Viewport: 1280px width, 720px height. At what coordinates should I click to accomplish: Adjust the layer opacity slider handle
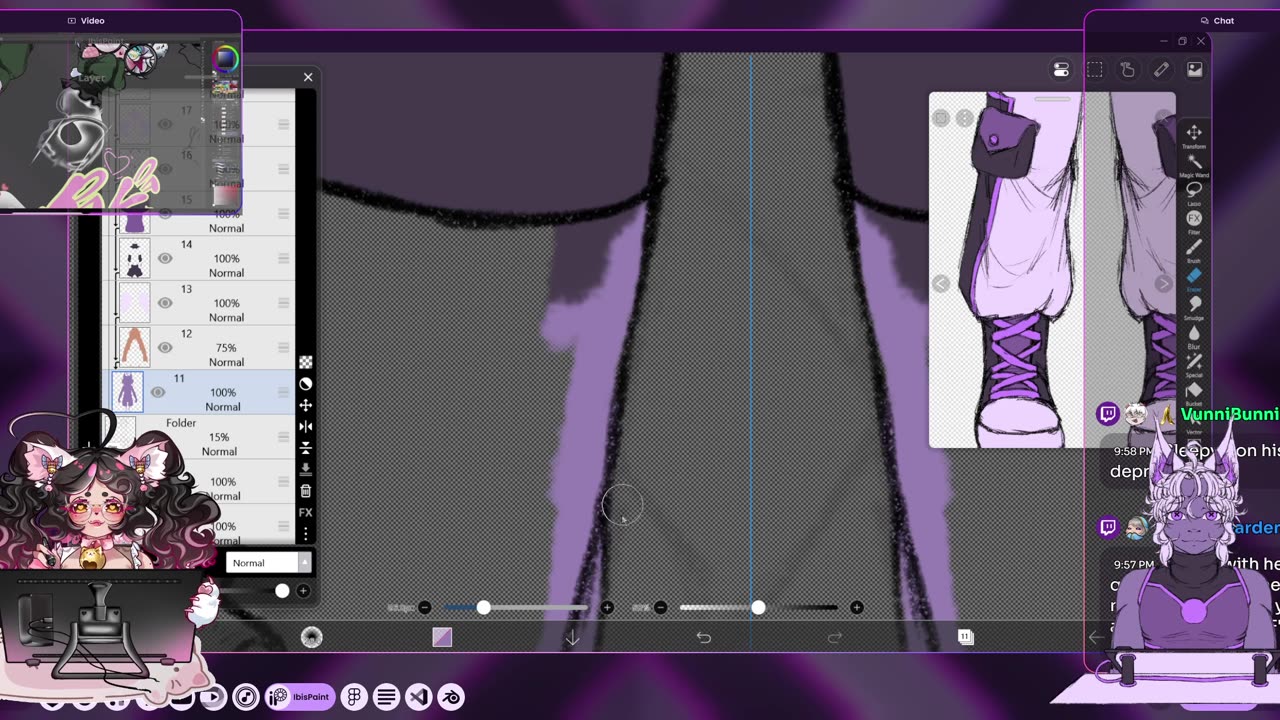[x=282, y=591]
